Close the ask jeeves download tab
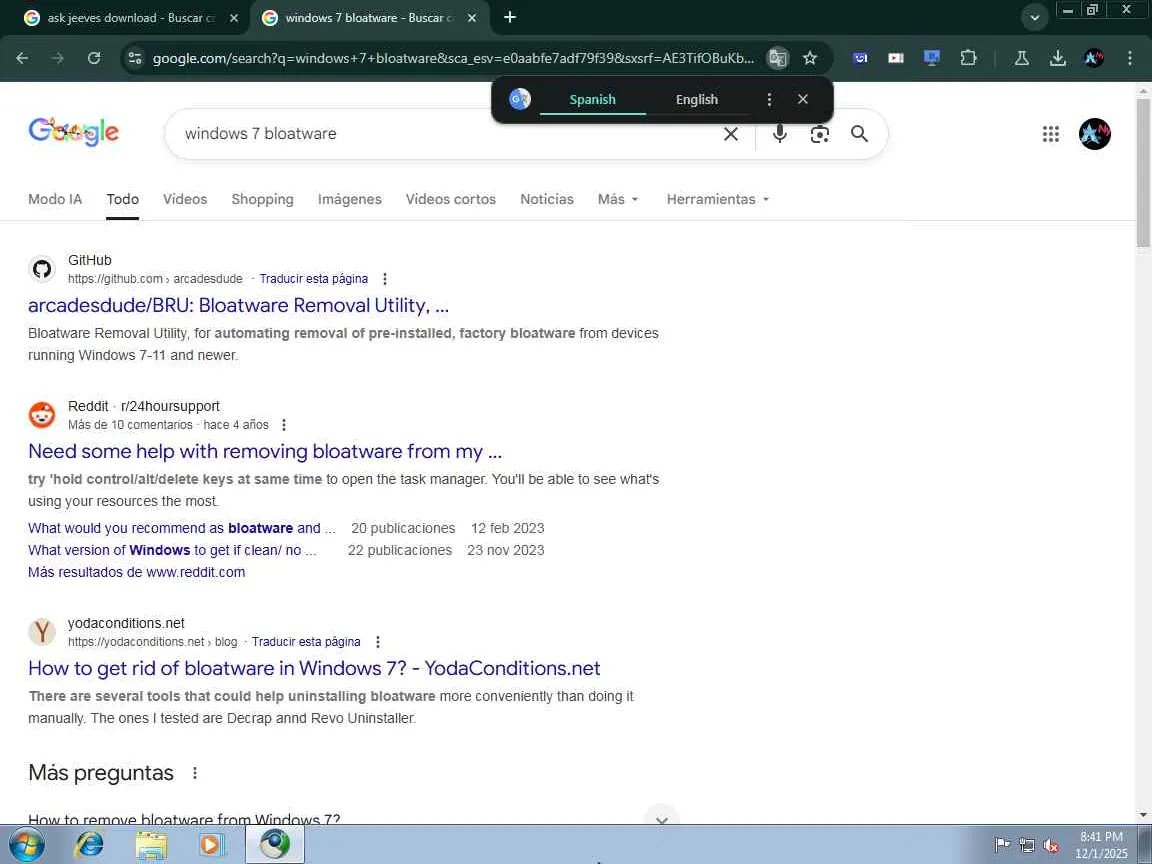The height and width of the screenshot is (864, 1152). [x=234, y=18]
